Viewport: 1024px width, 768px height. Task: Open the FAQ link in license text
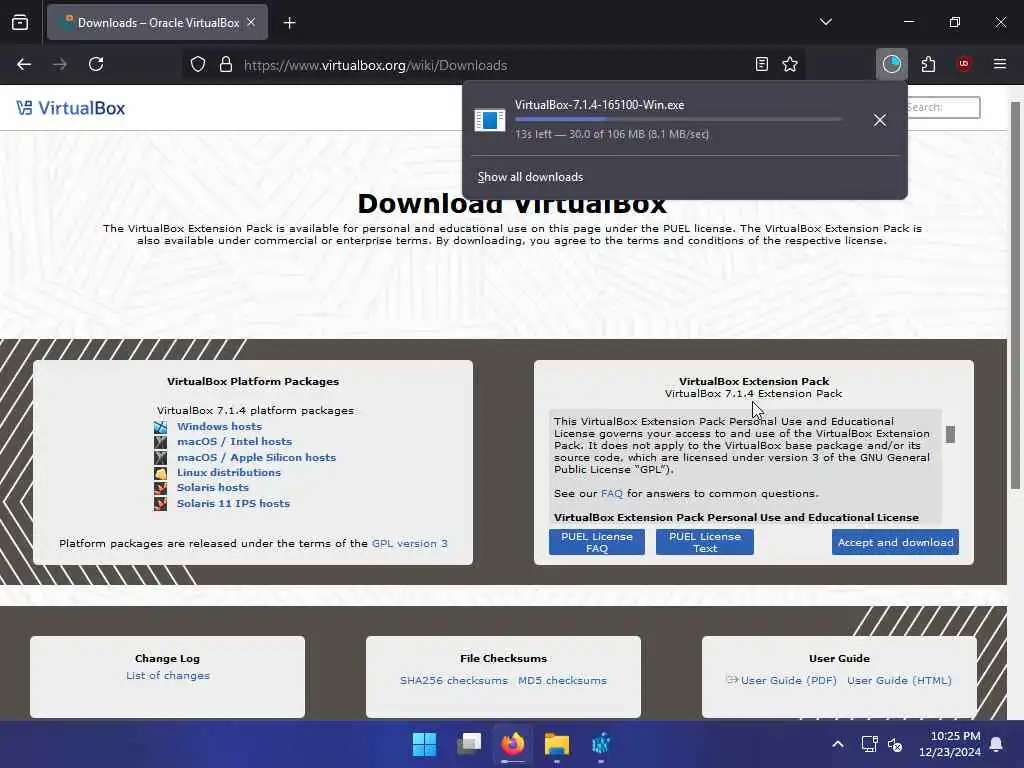pos(611,494)
